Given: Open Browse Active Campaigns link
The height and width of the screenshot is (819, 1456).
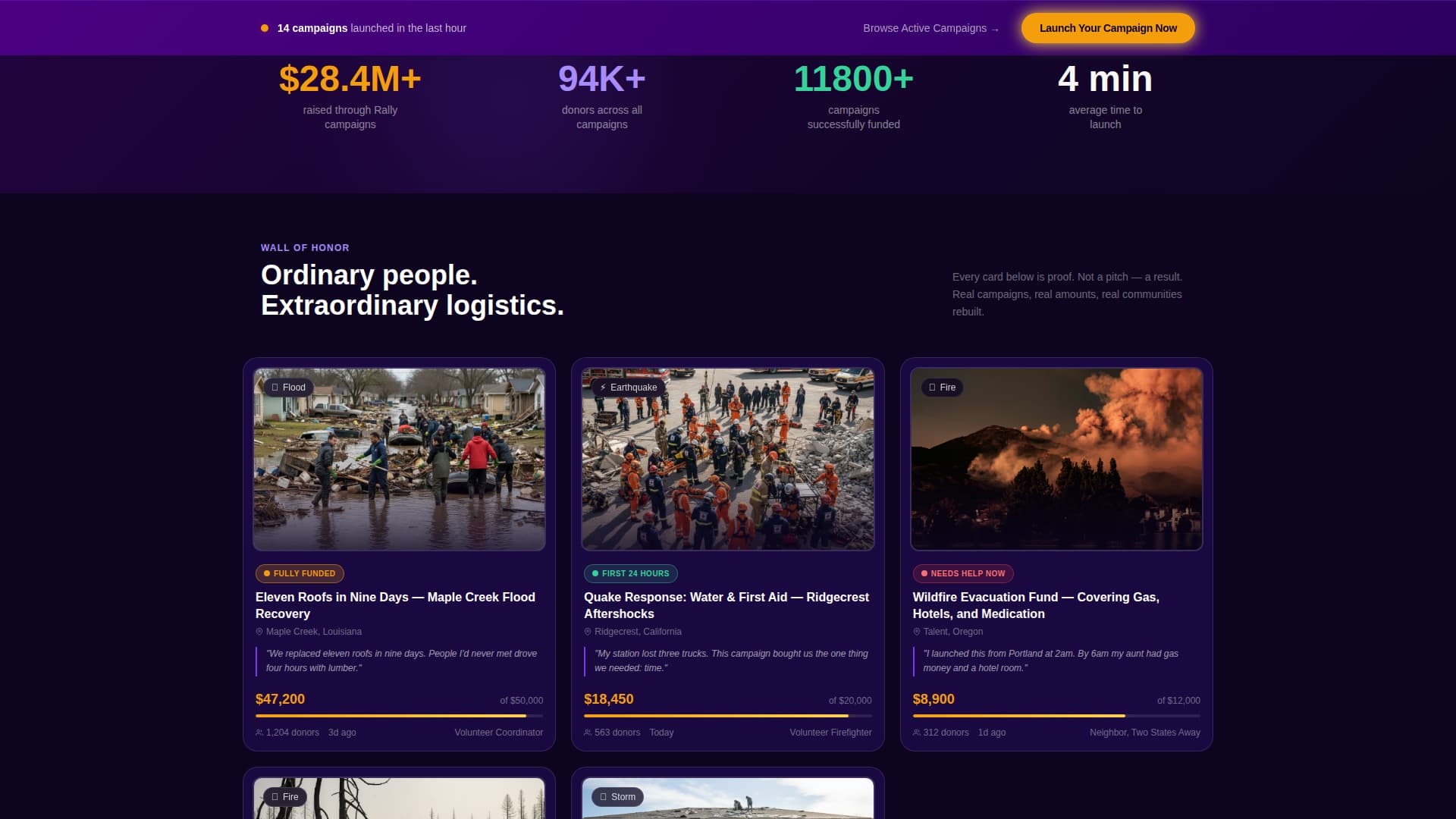Looking at the screenshot, I should pos(930,28).
